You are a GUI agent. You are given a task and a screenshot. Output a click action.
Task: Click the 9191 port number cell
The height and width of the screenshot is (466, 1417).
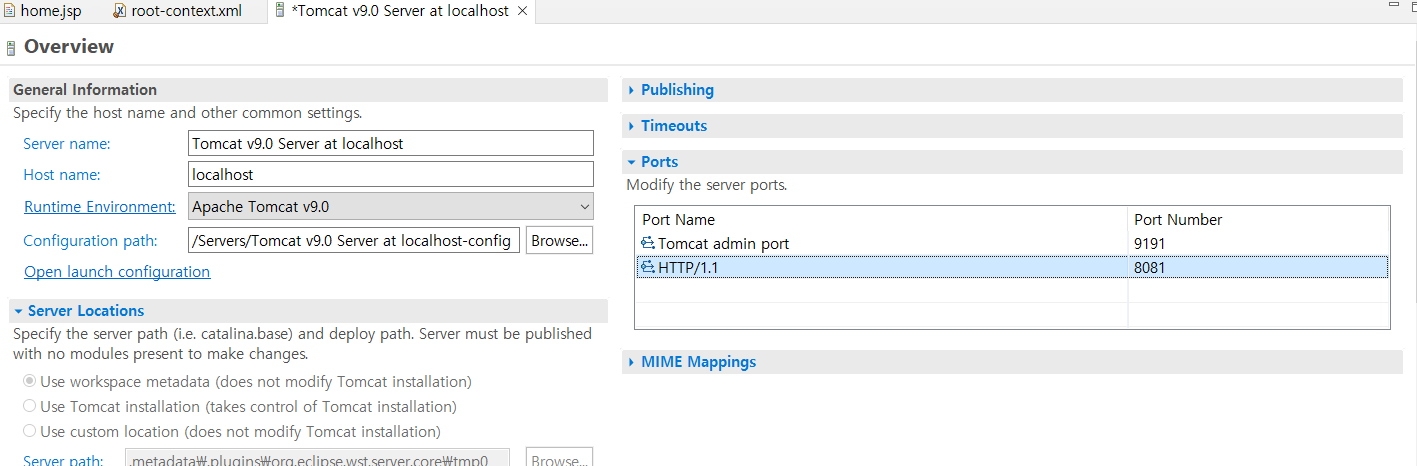click(x=1258, y=243)
